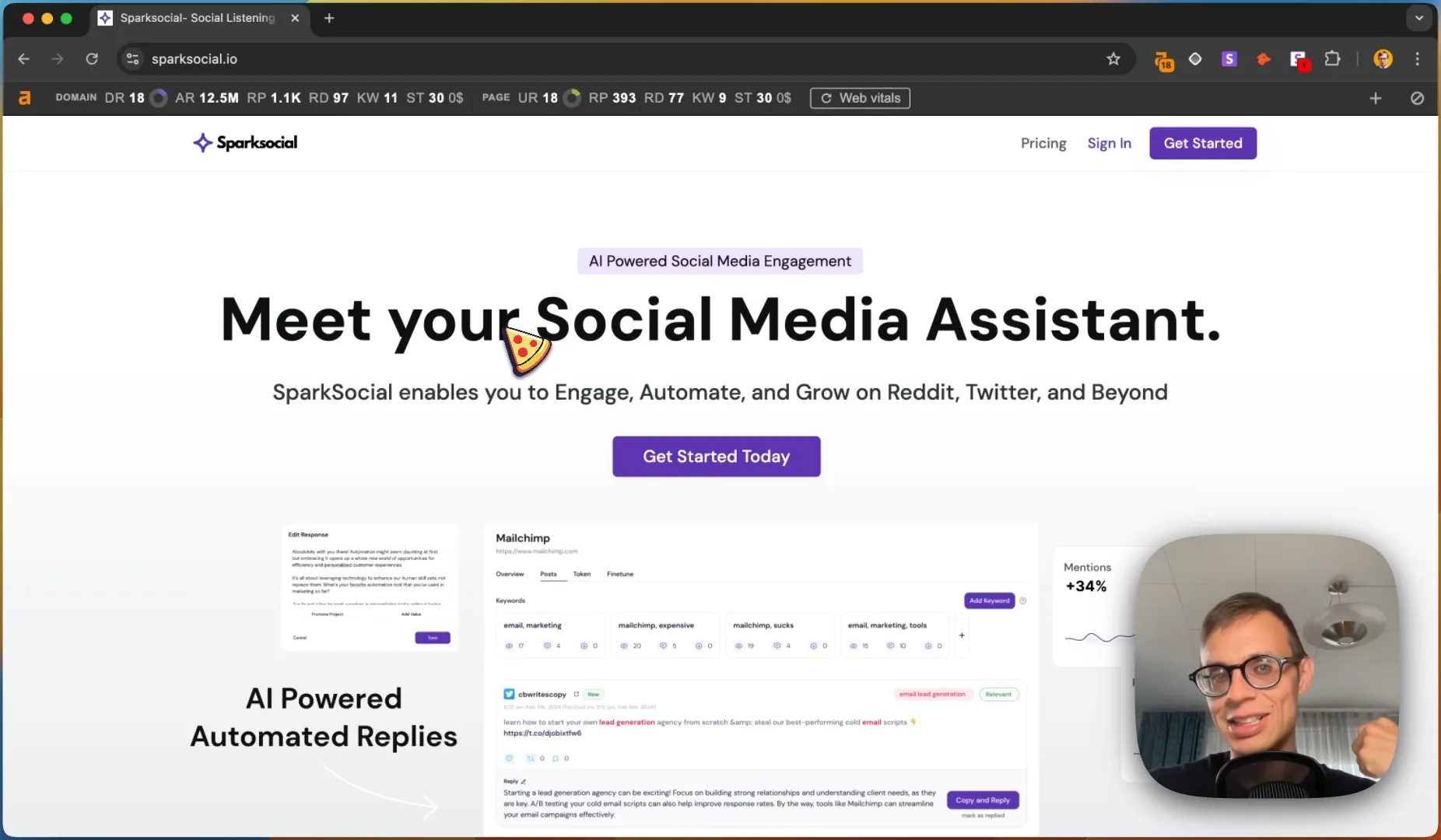The width and height of the screenshot is (1441, 840).
Task: Select the Token tab in Mailchimp preview
Action: (x=582, y=574)
